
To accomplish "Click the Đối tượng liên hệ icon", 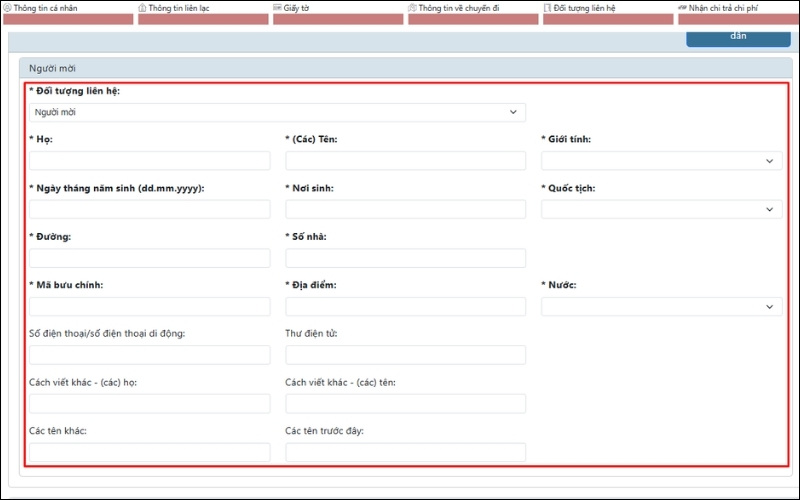I will click(547, 7).
